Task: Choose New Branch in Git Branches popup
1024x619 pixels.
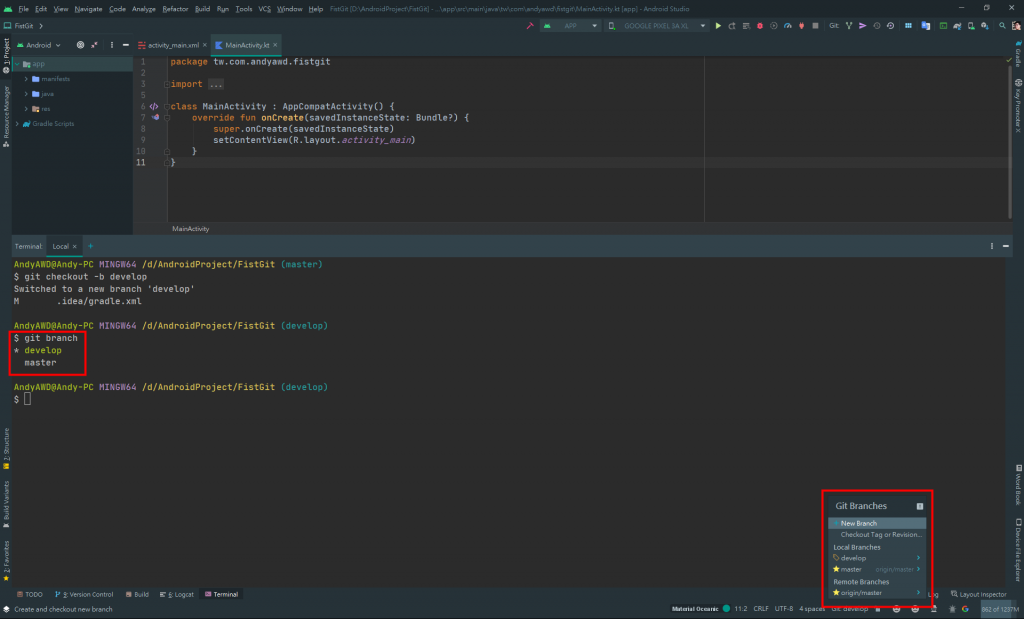Action: click(x=877, y=524)
